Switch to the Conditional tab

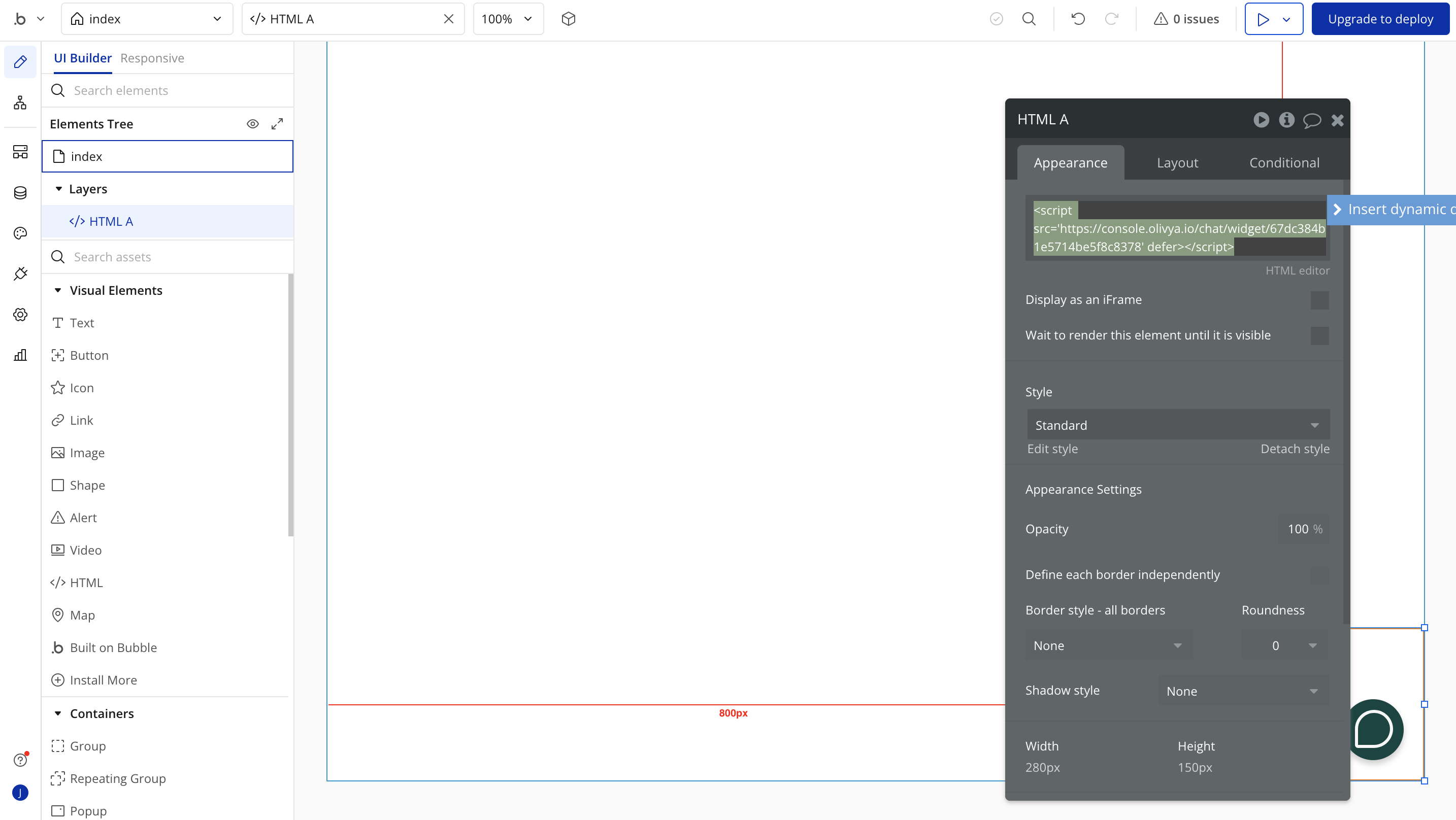coord(1284,163)
